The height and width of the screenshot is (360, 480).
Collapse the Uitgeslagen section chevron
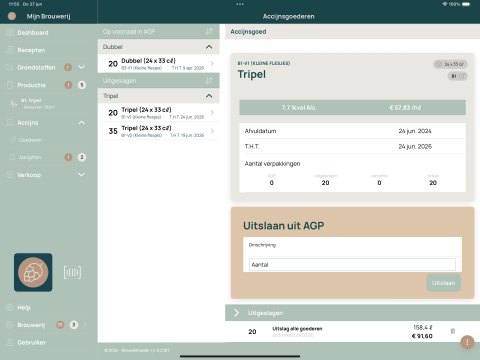[x=237, y=313]
